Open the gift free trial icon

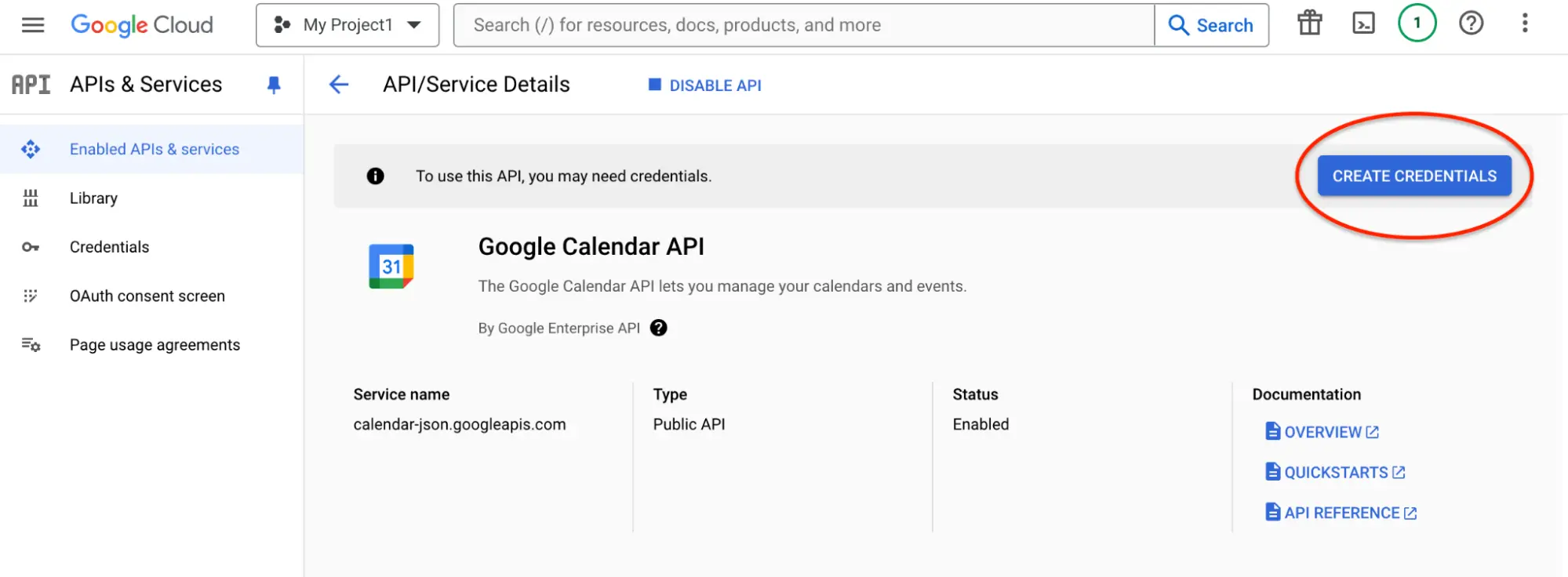(x=1310, y=24)
